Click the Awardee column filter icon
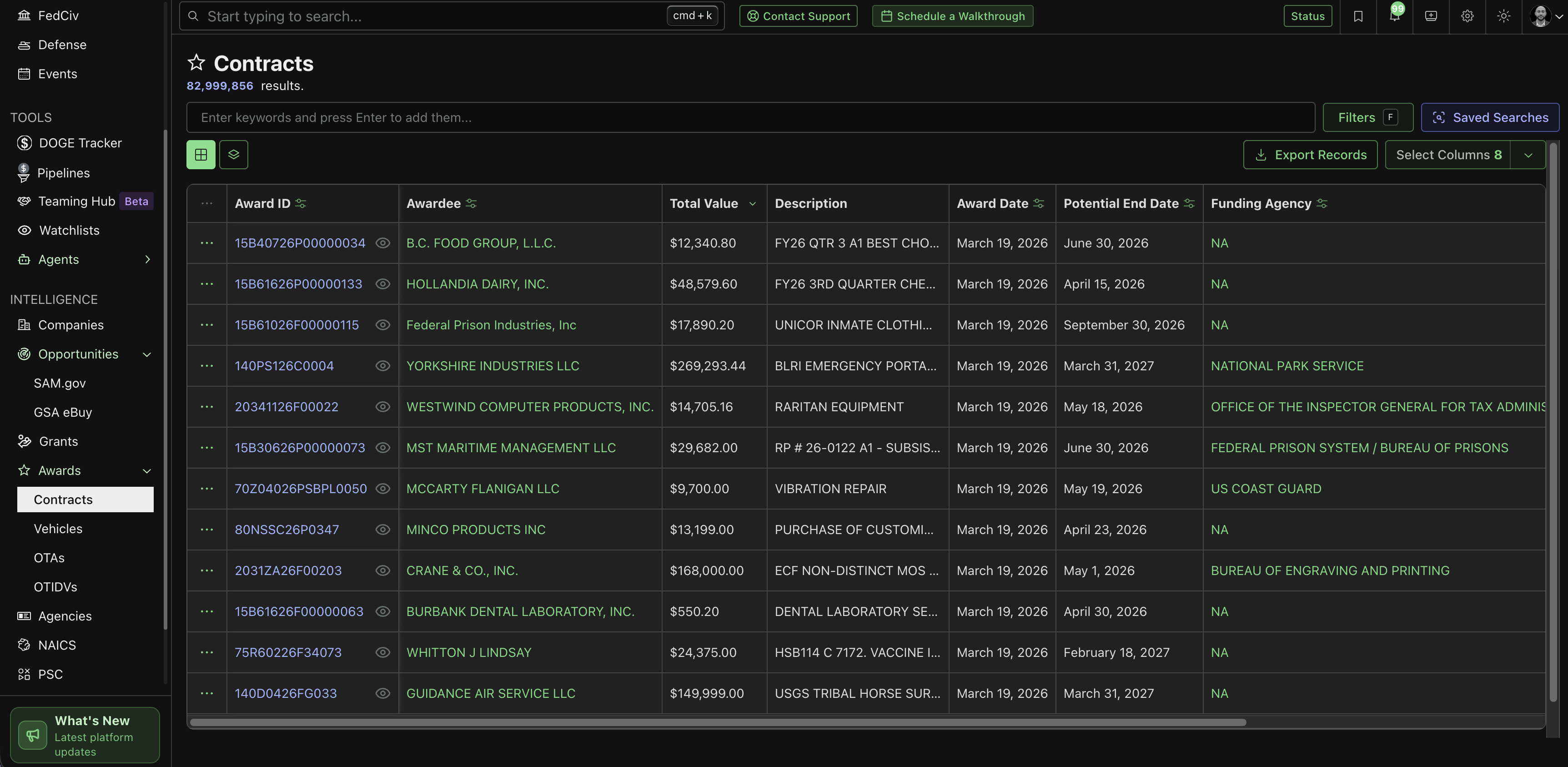This screenshot has width=1568, height=767. [471, 203]
